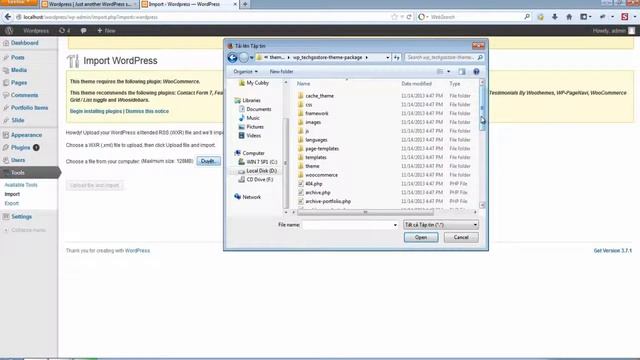
Task: Click New folder in file dialog
Action: 281,71
